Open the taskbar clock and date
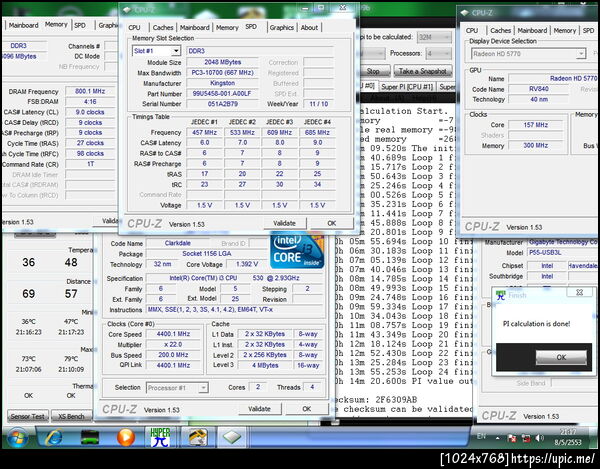 click(x=568, y=437)
